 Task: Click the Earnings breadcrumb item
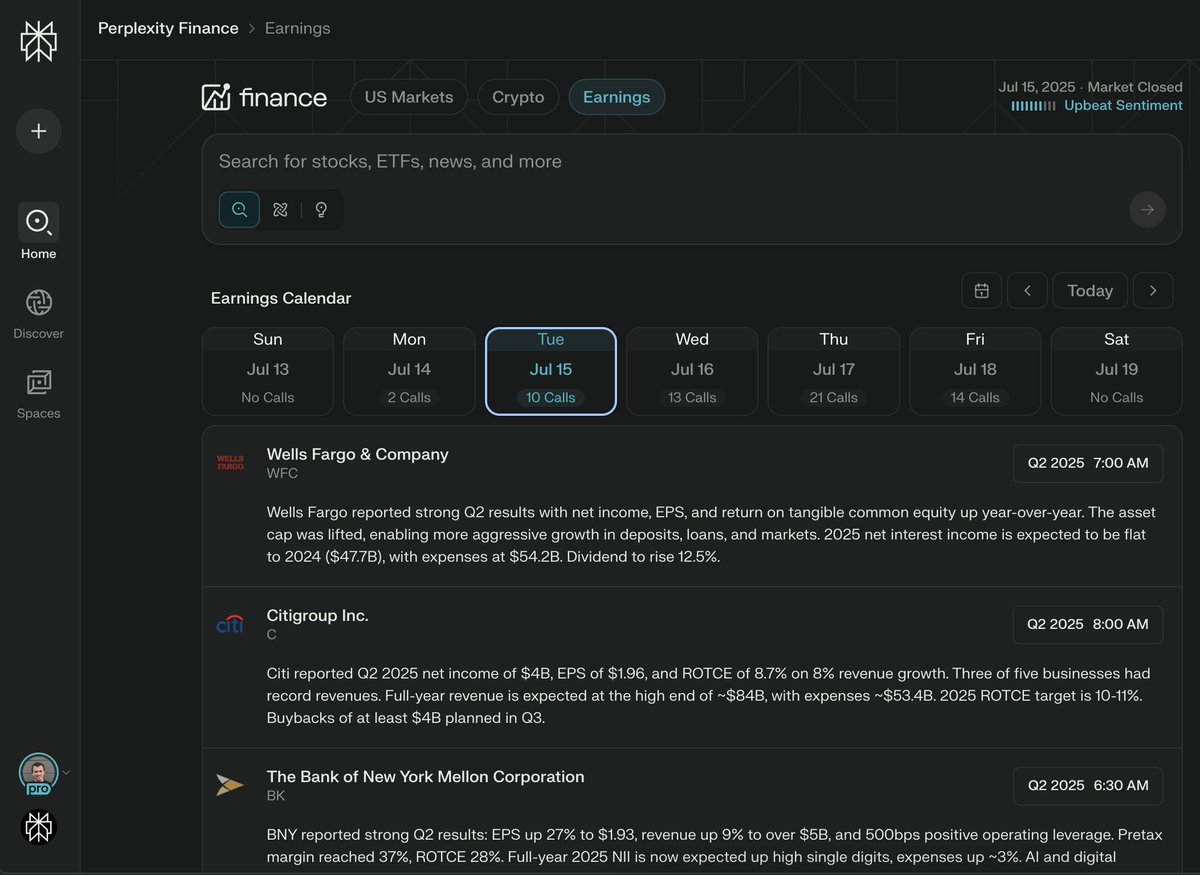[297, 28]
